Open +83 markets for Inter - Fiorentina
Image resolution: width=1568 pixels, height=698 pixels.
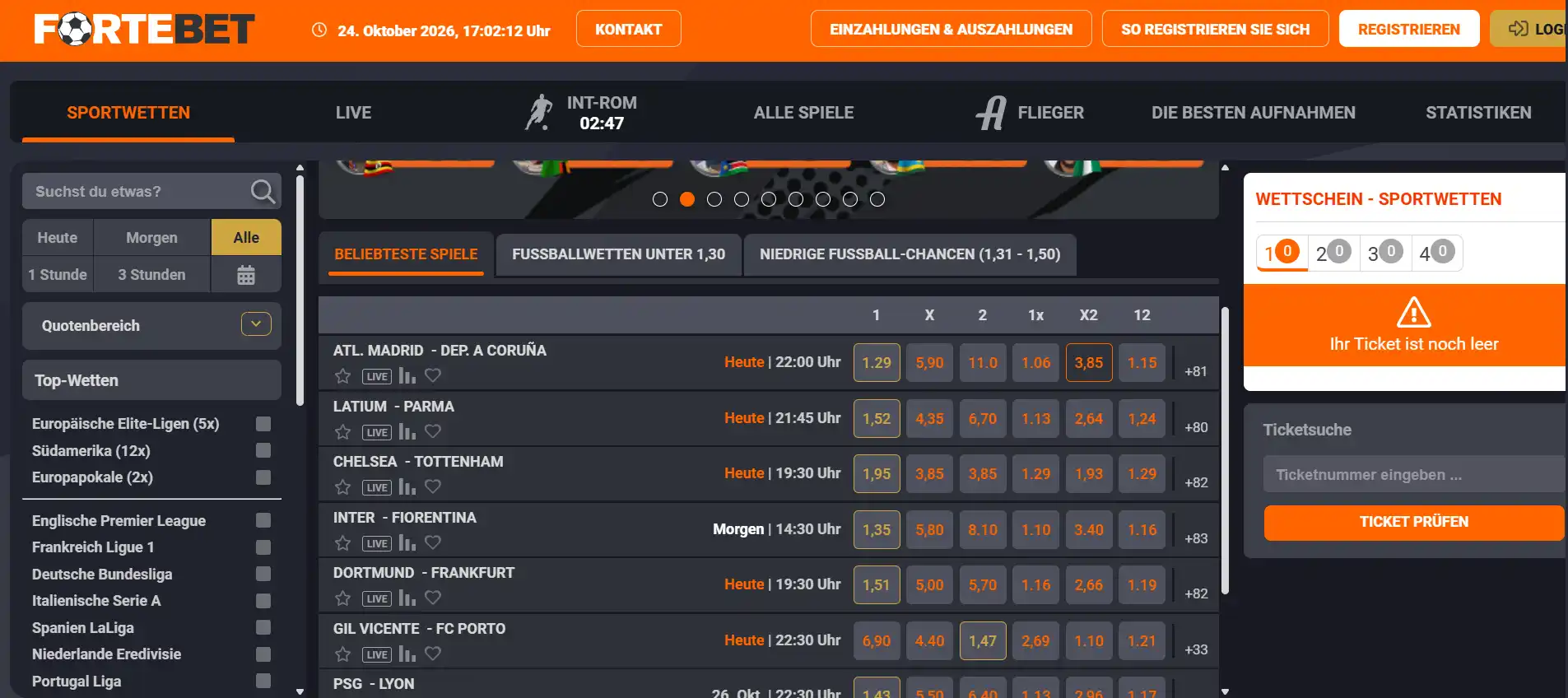tap(1196, 538)
